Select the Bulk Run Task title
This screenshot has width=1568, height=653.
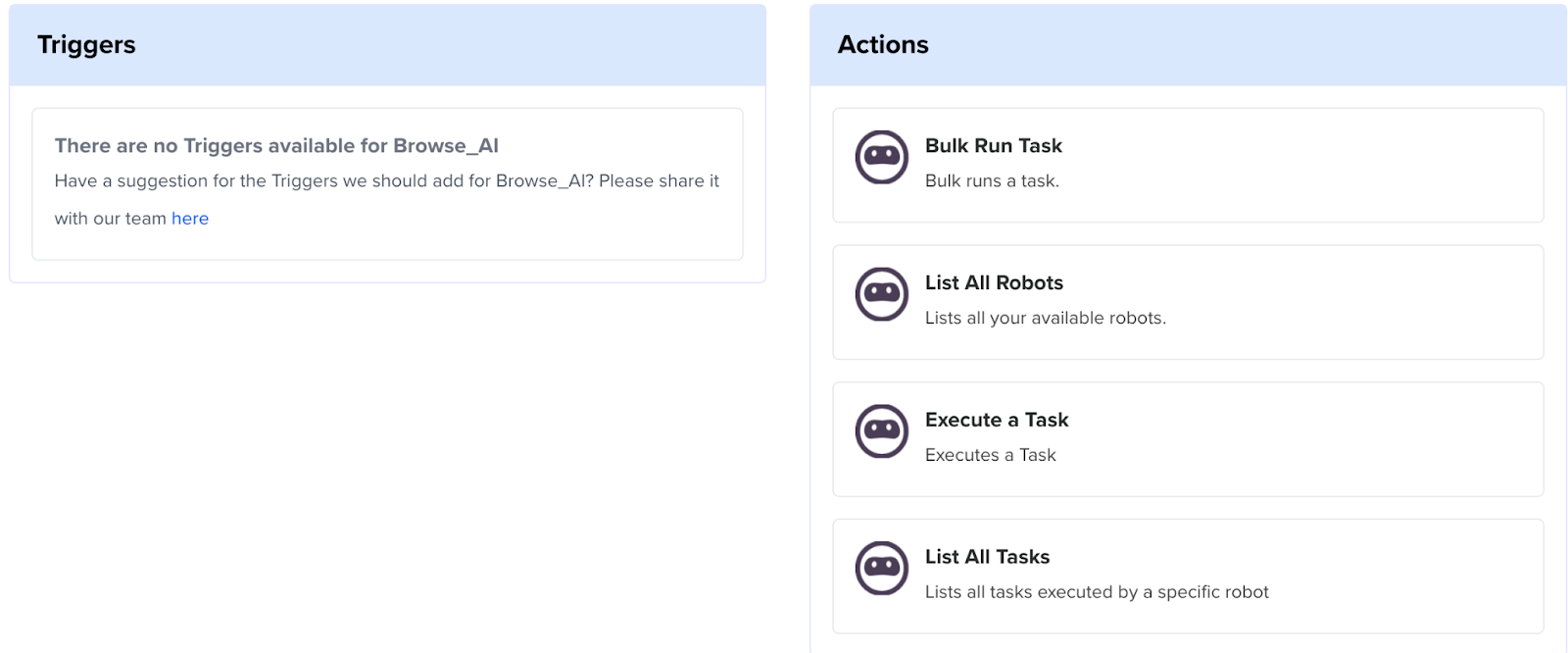tap(993, 146)
